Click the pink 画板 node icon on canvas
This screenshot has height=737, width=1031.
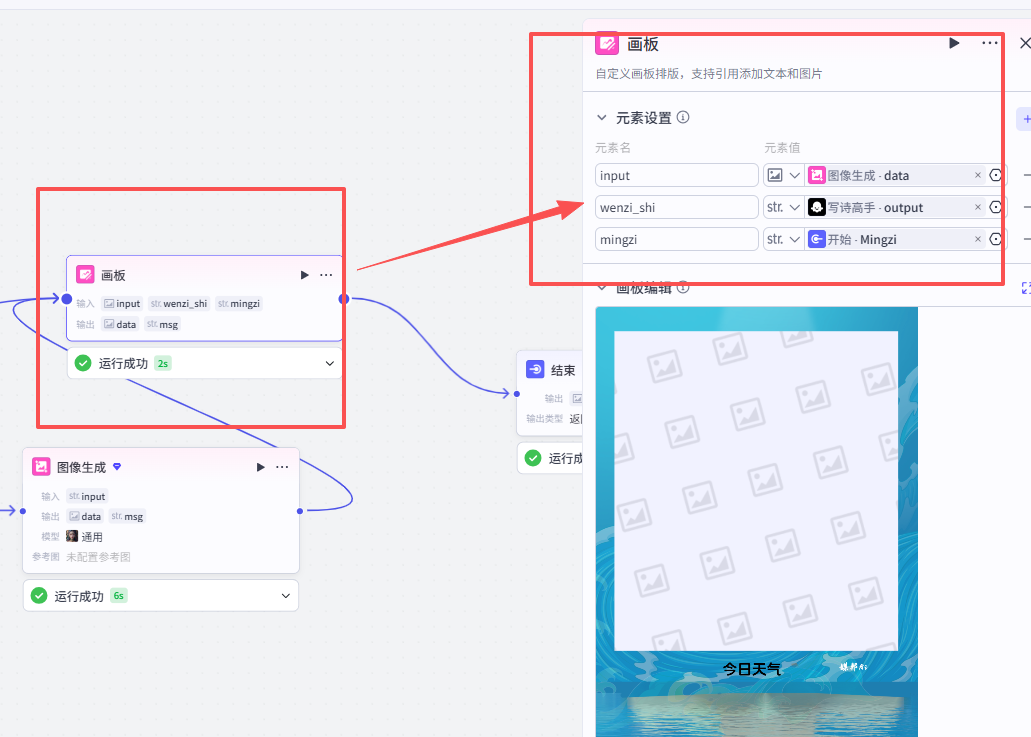coord(85,274)
